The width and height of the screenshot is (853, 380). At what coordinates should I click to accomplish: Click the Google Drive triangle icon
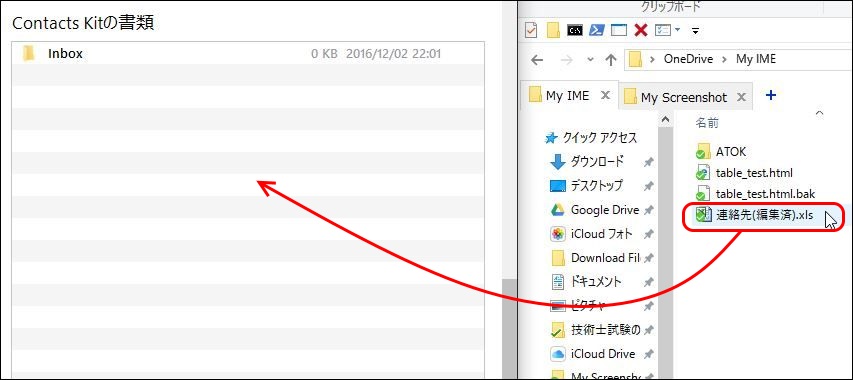[x=559, y=210]
